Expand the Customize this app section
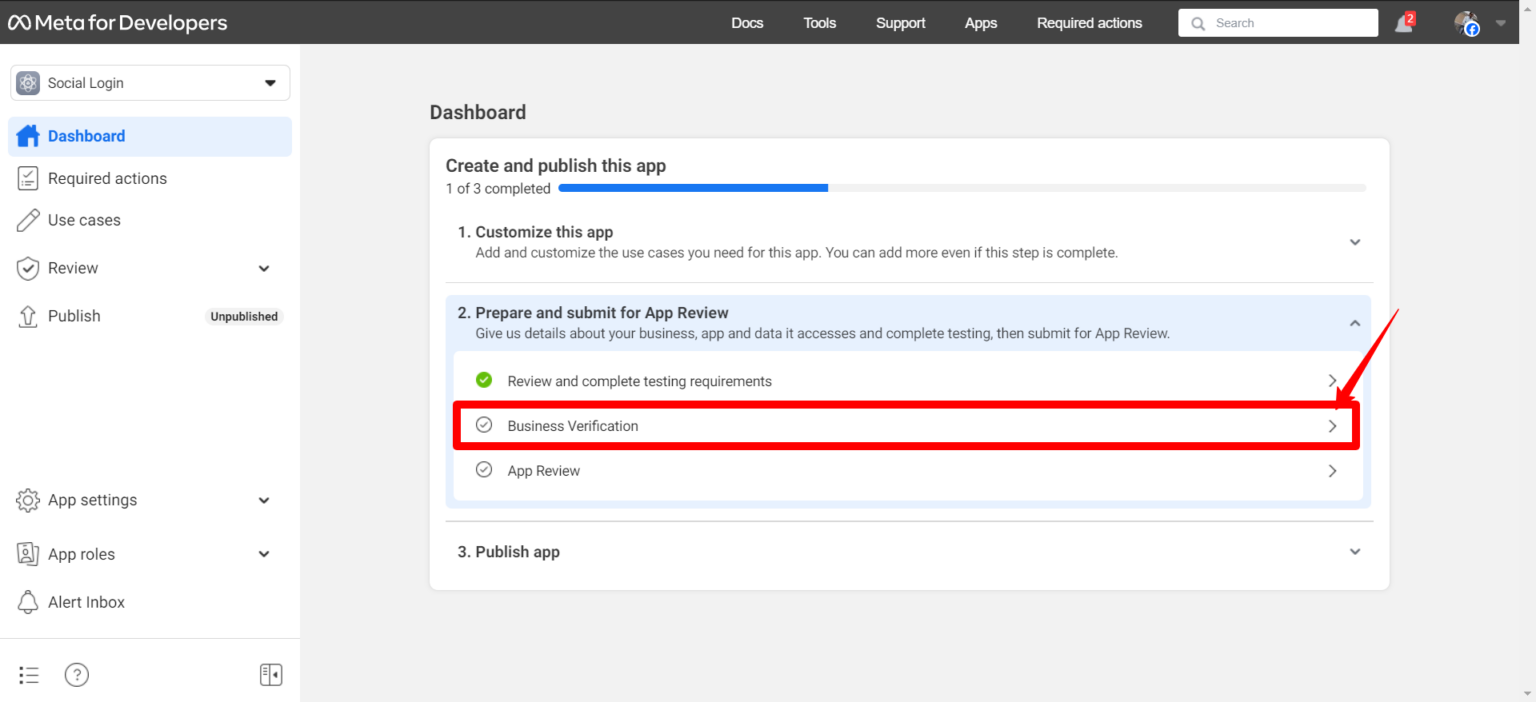Image resolution: width=1536 pixels, height=702 pixels. (x=1355, y=241)
